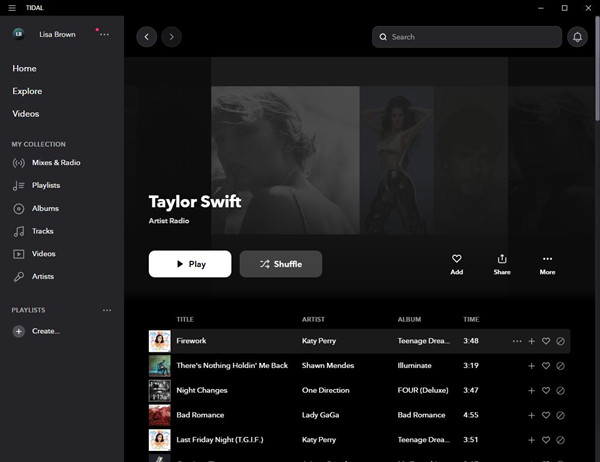This screenshot has height=462, width=600.
Task: Open Firework album art thumbnail
Action: (x=160, y=341)
